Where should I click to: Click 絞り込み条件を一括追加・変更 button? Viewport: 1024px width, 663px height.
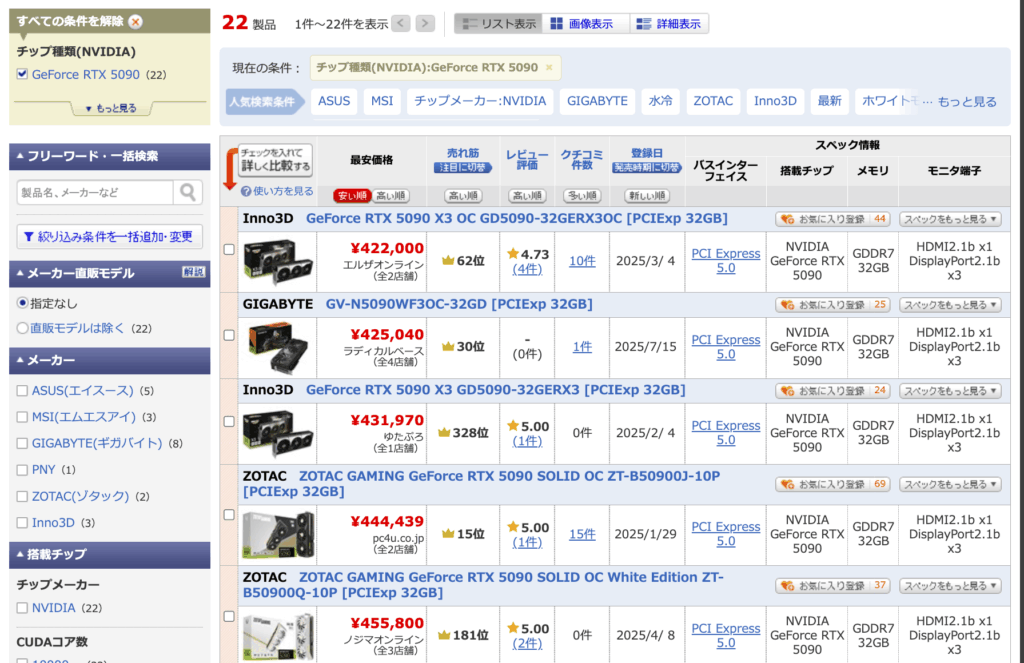point(110,237)
